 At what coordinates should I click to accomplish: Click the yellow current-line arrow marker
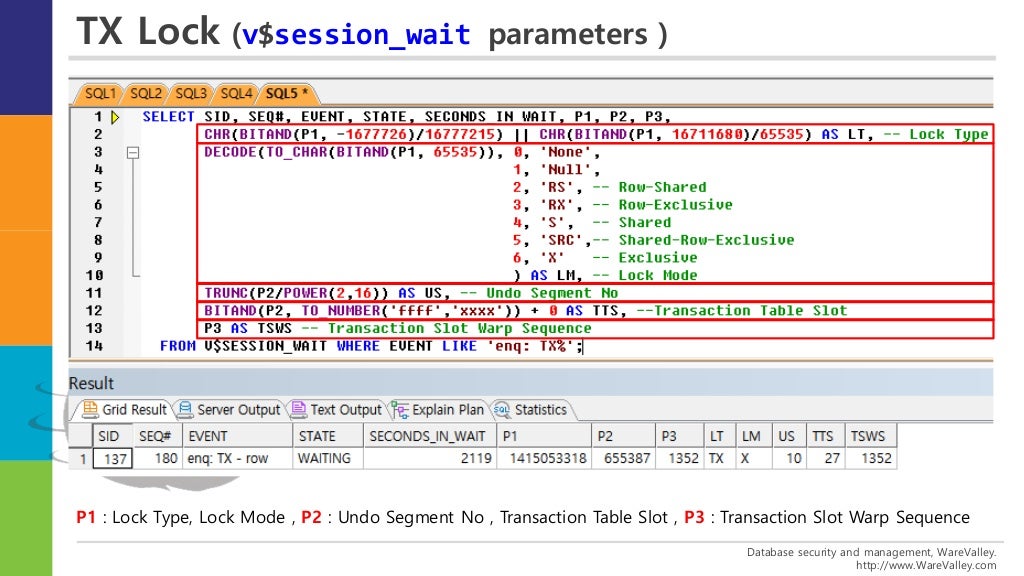(115, 118)
